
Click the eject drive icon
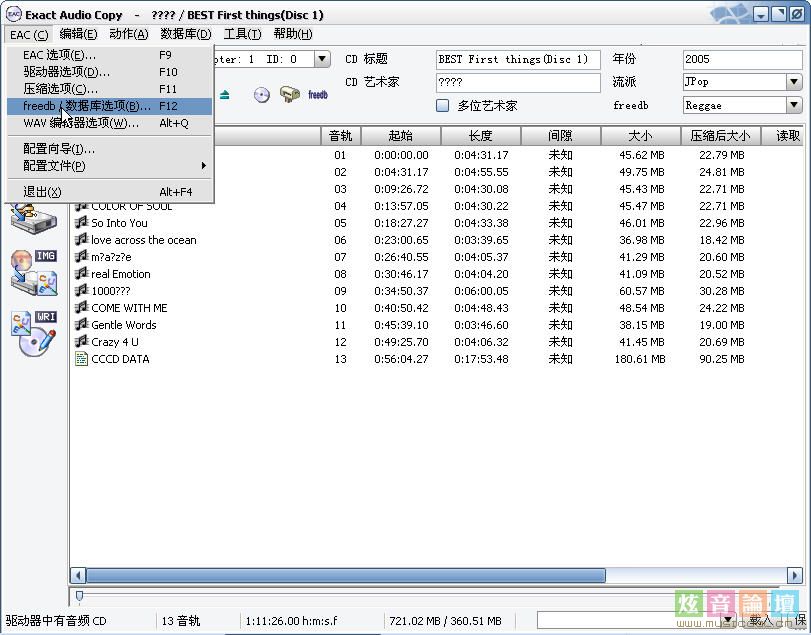point(224,95)
